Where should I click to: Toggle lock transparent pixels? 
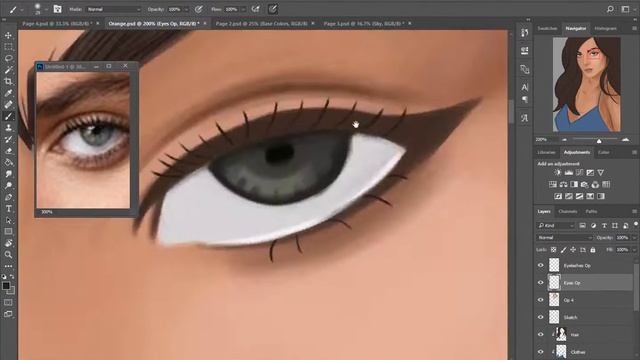tap(553, 249)
